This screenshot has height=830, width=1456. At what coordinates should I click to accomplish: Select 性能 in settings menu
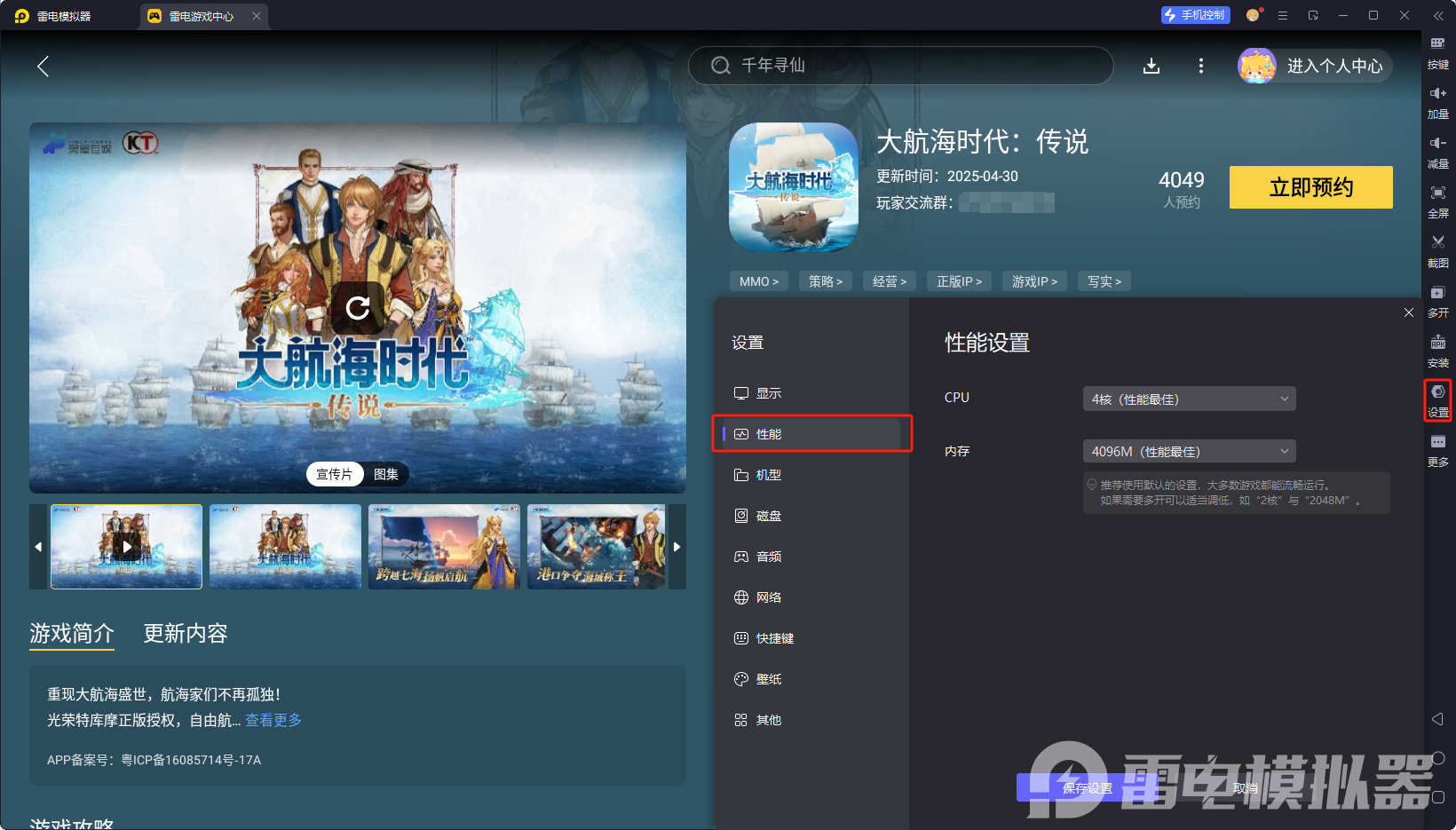tap(811, 434)
